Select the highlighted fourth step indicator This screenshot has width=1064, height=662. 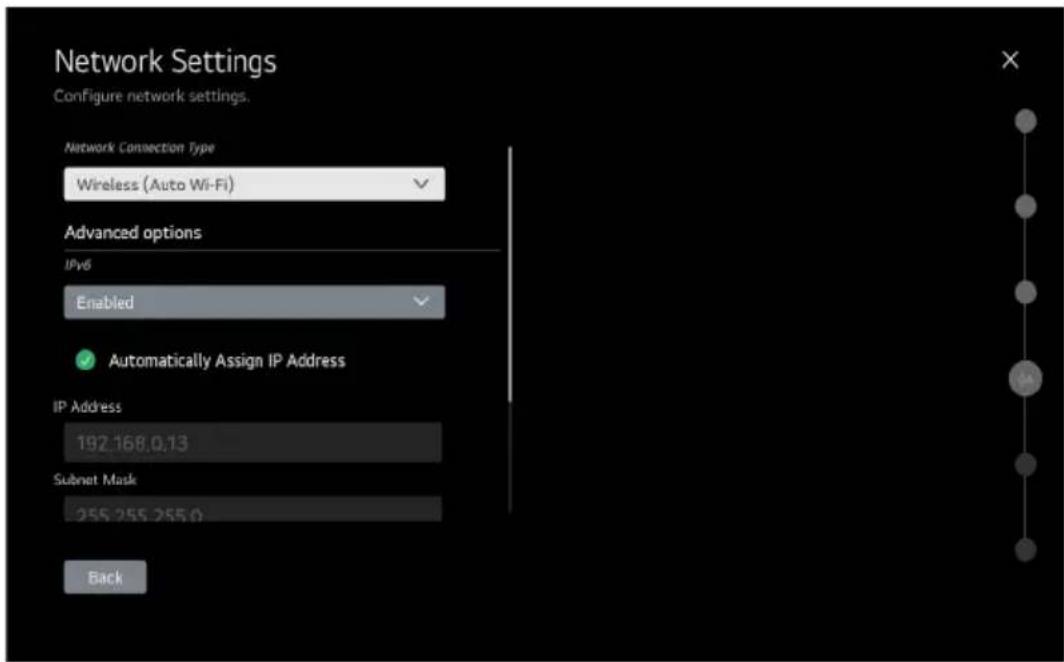coord(1025,378)
